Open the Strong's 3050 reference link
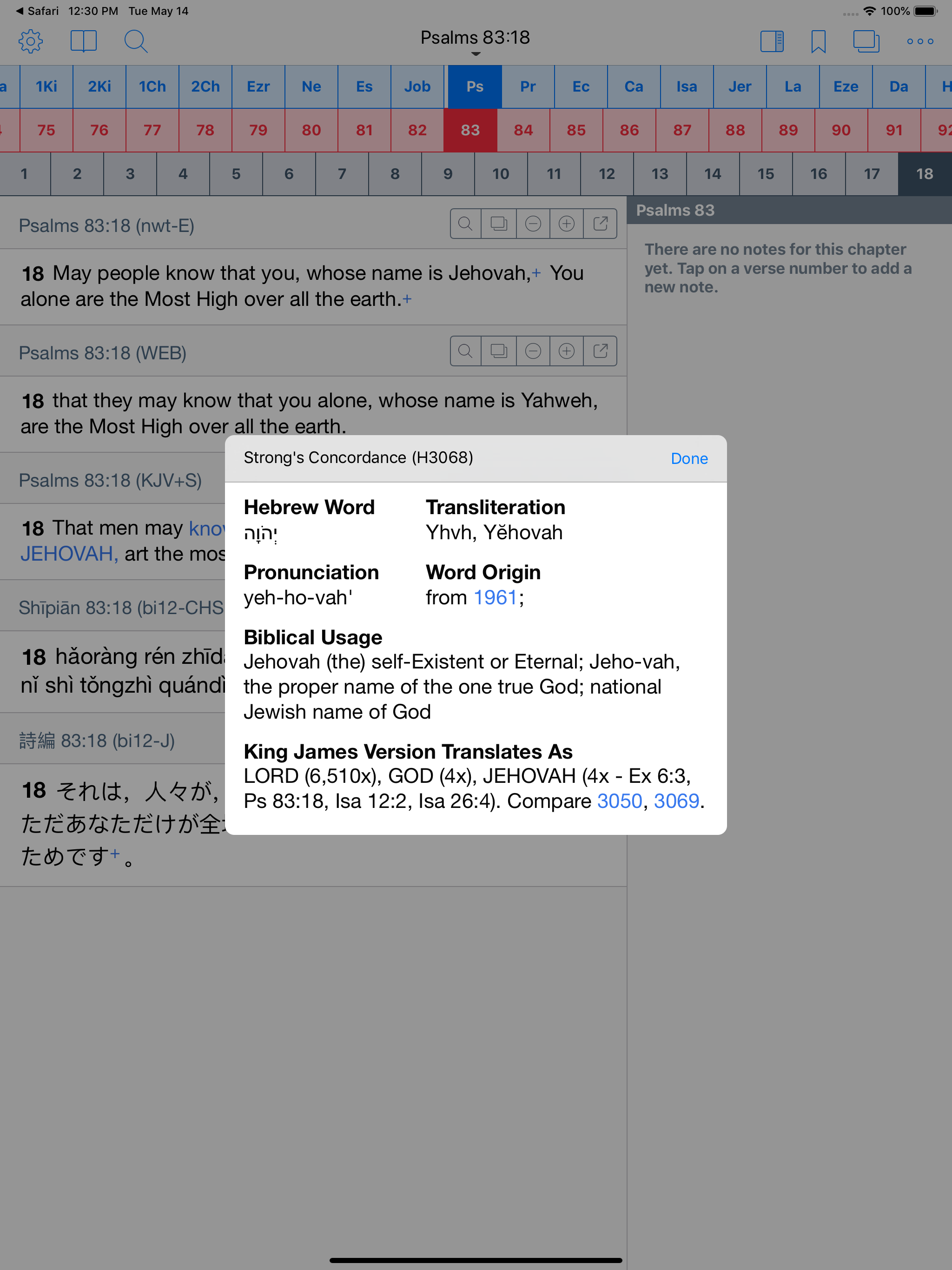 (x=619, y=801)
